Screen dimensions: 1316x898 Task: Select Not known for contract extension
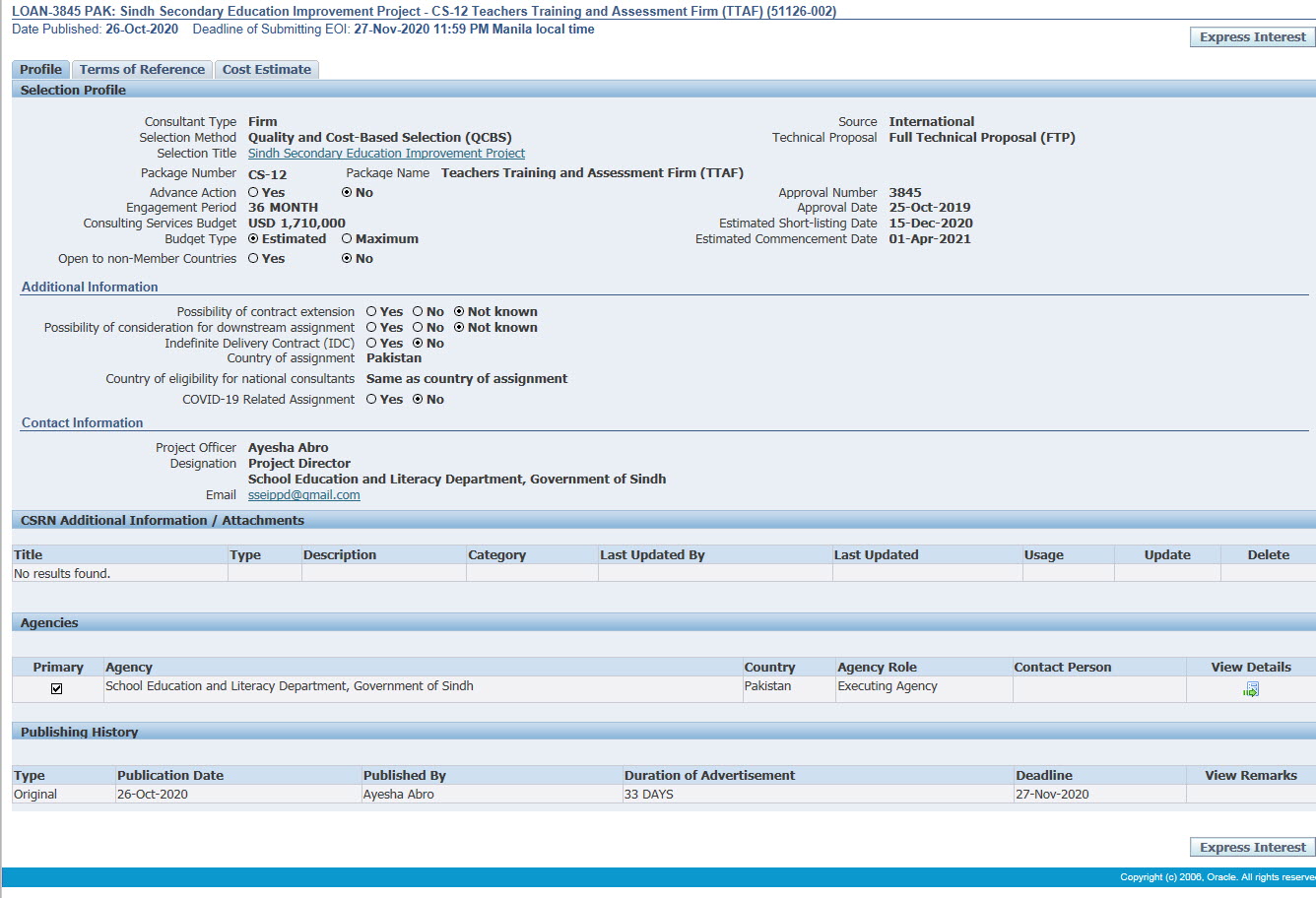click(x=459, y=312)
